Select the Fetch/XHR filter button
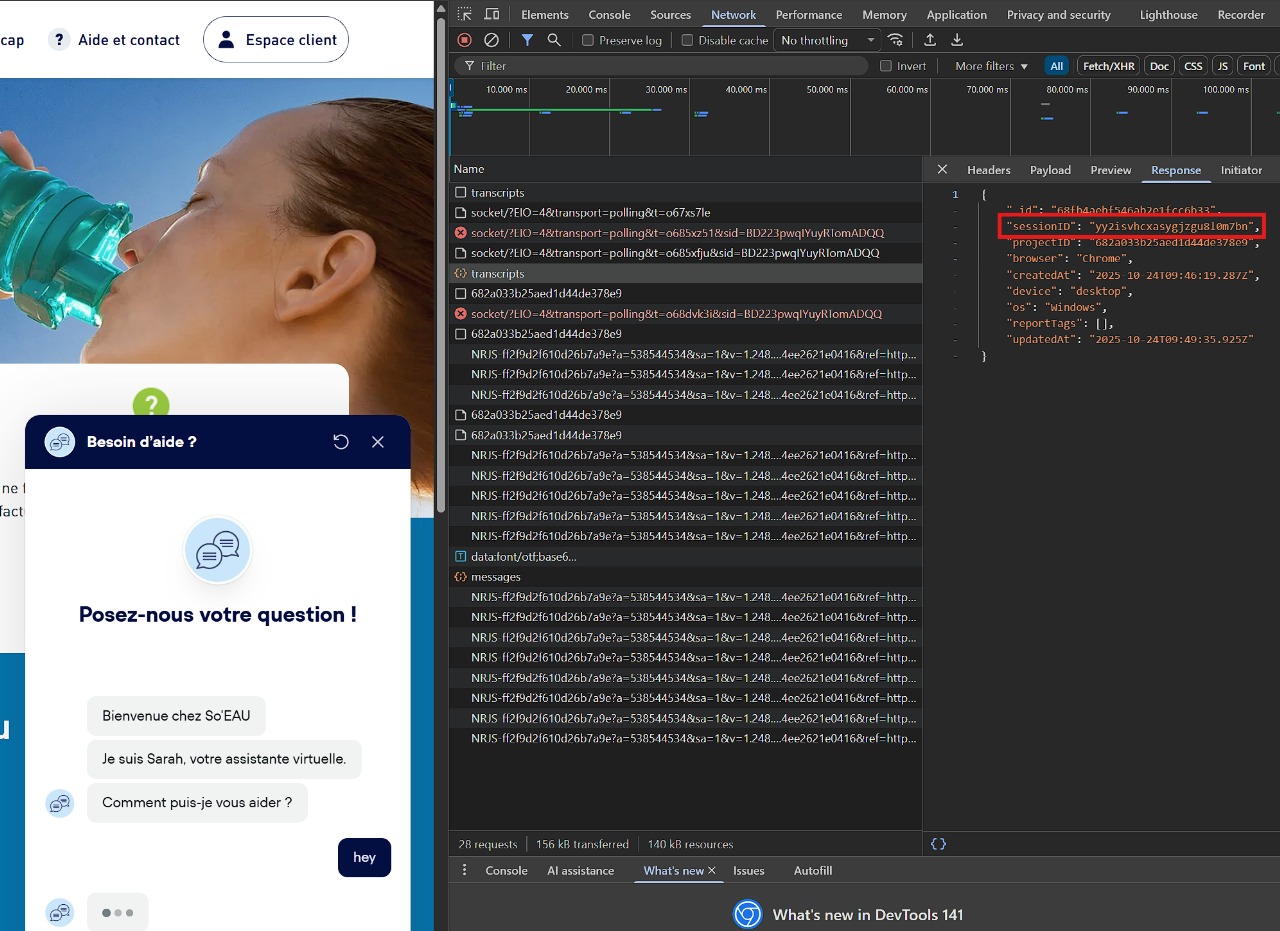This screenshot has width=1280, height=931. [1108, 66]
